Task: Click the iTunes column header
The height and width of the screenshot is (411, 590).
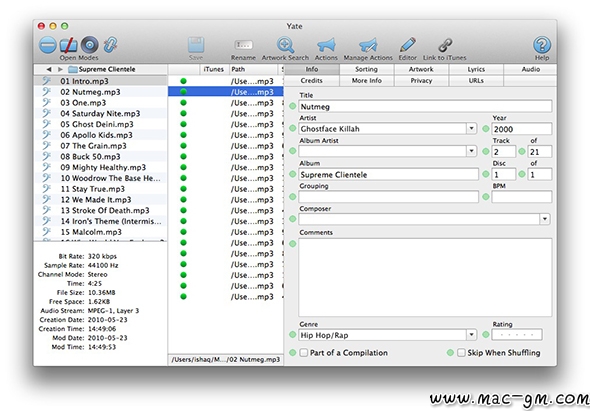Action: 214,69
